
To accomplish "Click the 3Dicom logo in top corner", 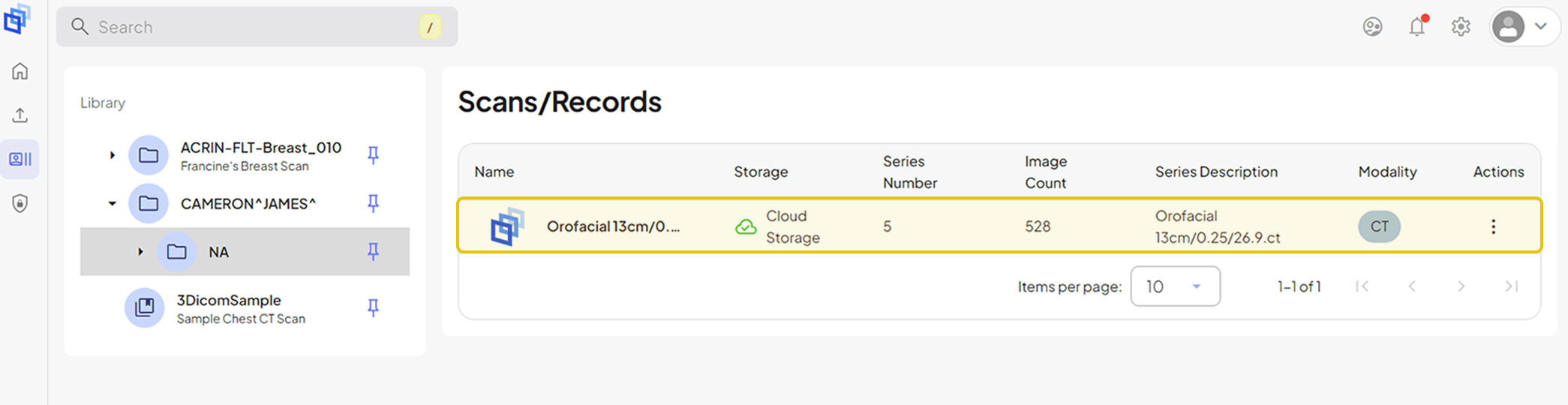I will pyautogui.click(x=17, y=19).
